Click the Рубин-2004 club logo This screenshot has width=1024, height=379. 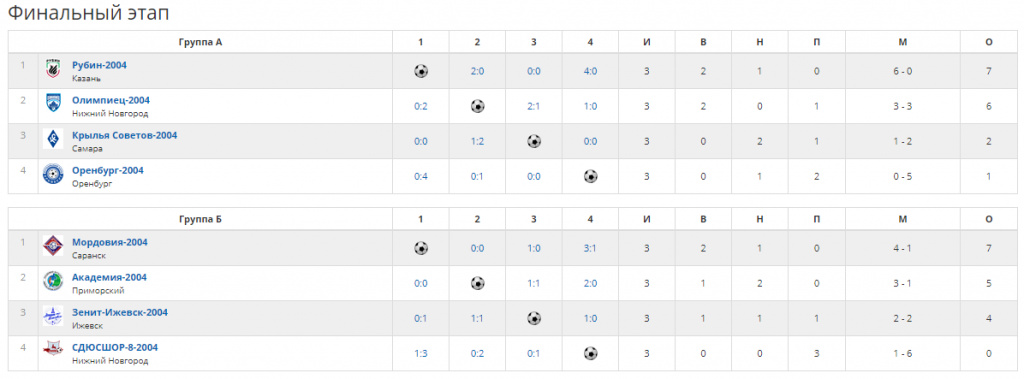53,71
